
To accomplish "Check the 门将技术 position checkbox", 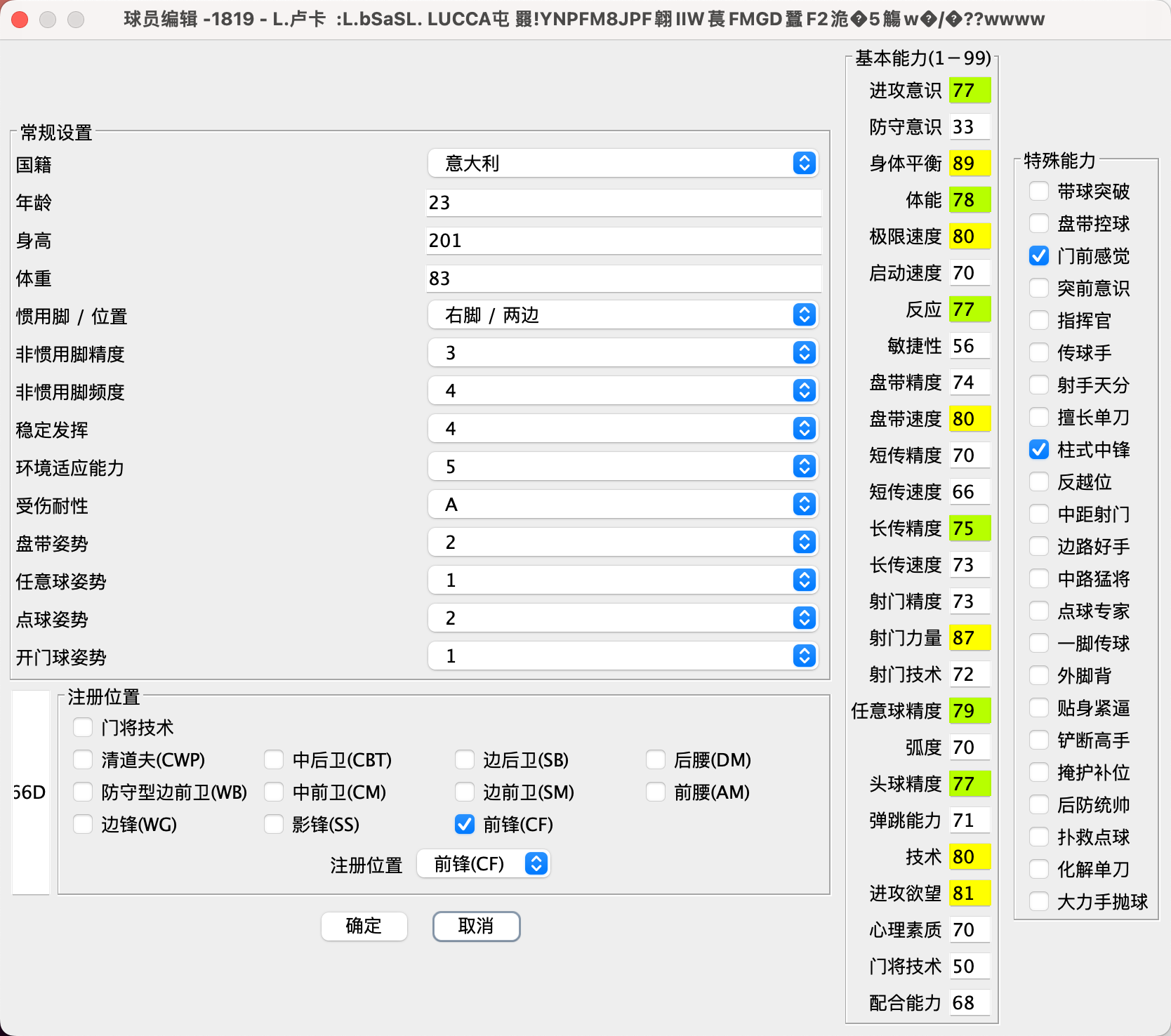I will click(x=83, y=727).
